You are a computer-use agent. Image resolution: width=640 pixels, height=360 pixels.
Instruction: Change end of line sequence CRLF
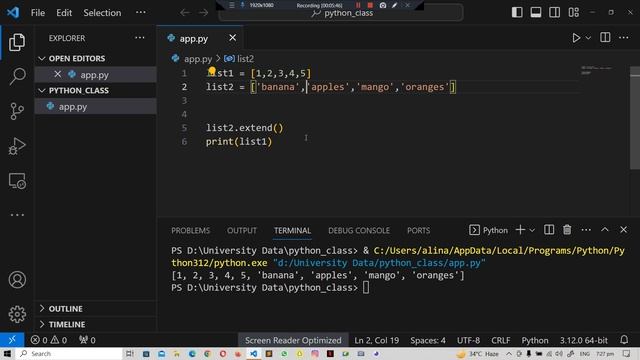(x=500, y=340)
